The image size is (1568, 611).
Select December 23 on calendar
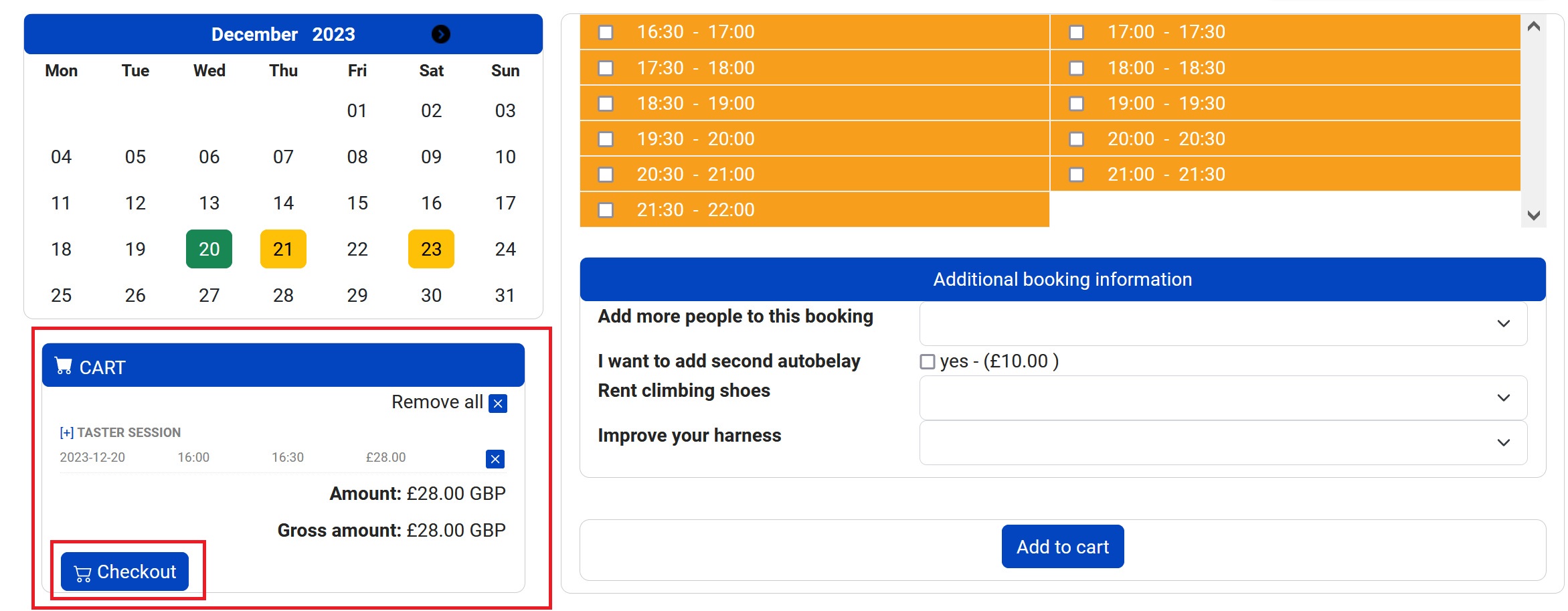[x=431, y=249]
